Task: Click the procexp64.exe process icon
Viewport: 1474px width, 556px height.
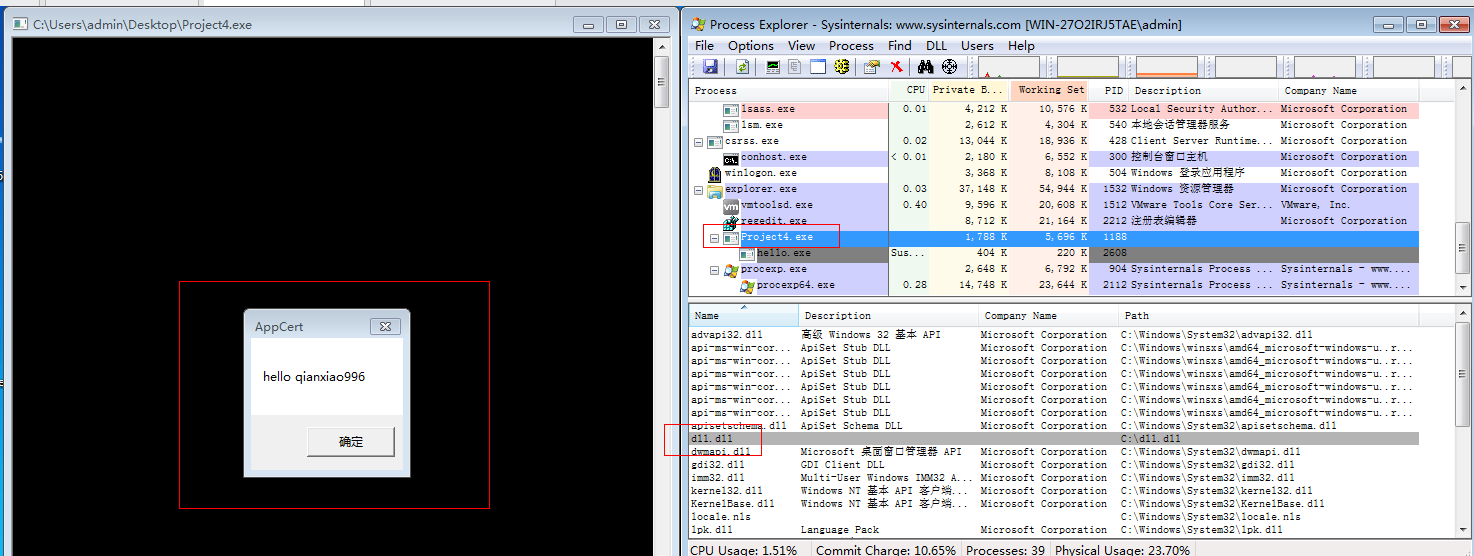Action: coord(747,285)
